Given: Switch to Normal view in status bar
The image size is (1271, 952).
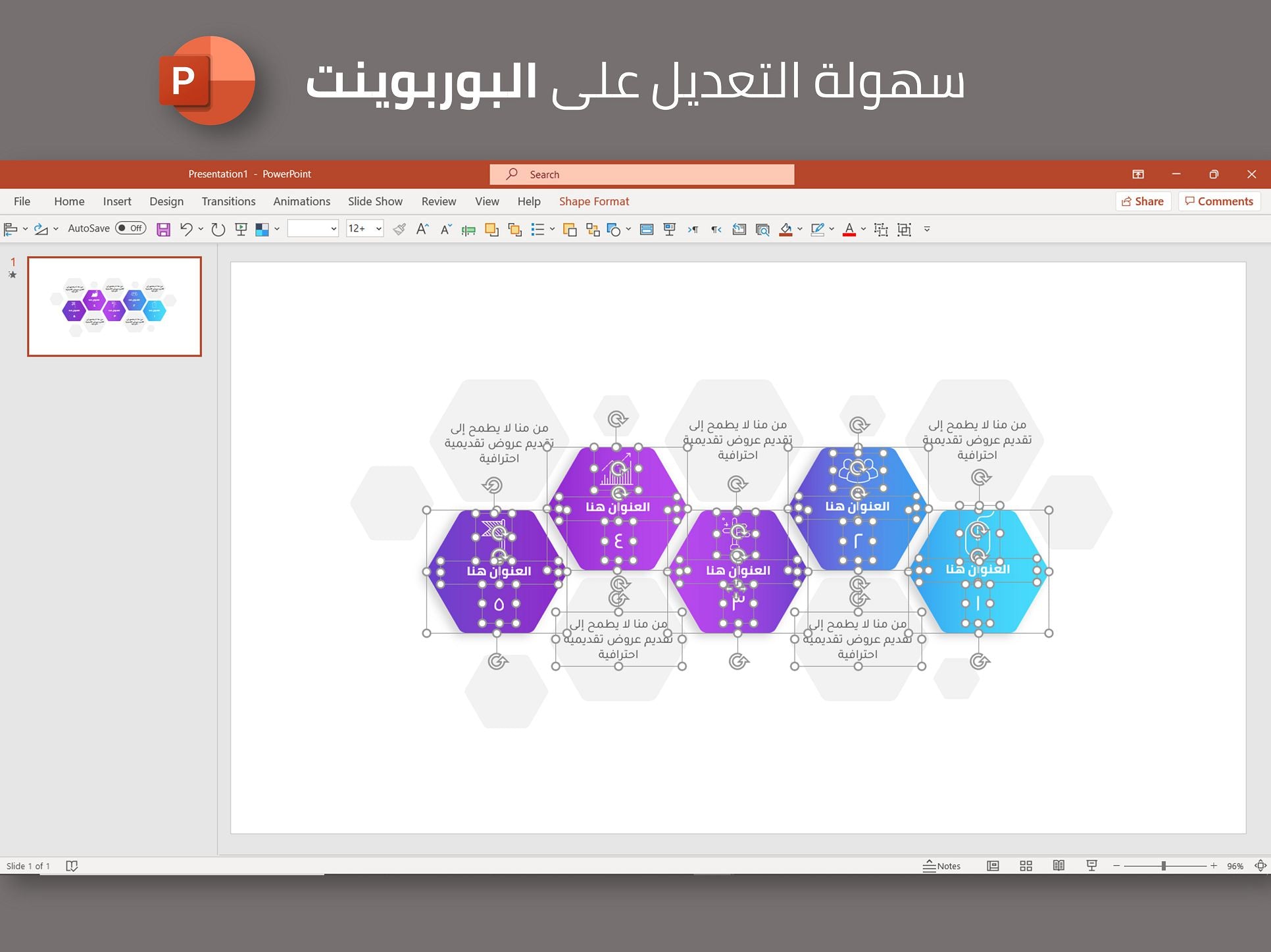Looking at the screenshot, I should pyautogui.click(x=993, y=866).
